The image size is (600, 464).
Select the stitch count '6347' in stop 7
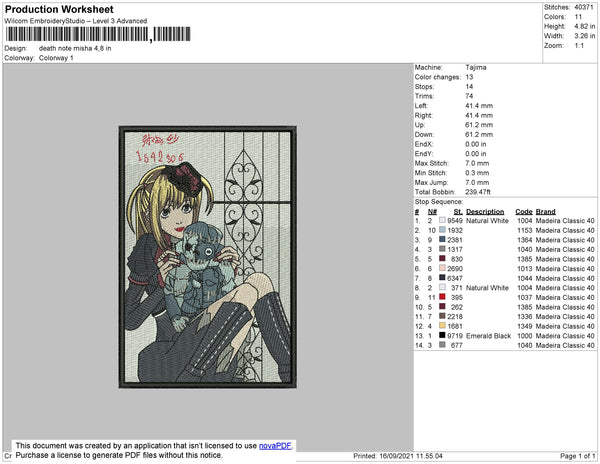tap(455, 278)
